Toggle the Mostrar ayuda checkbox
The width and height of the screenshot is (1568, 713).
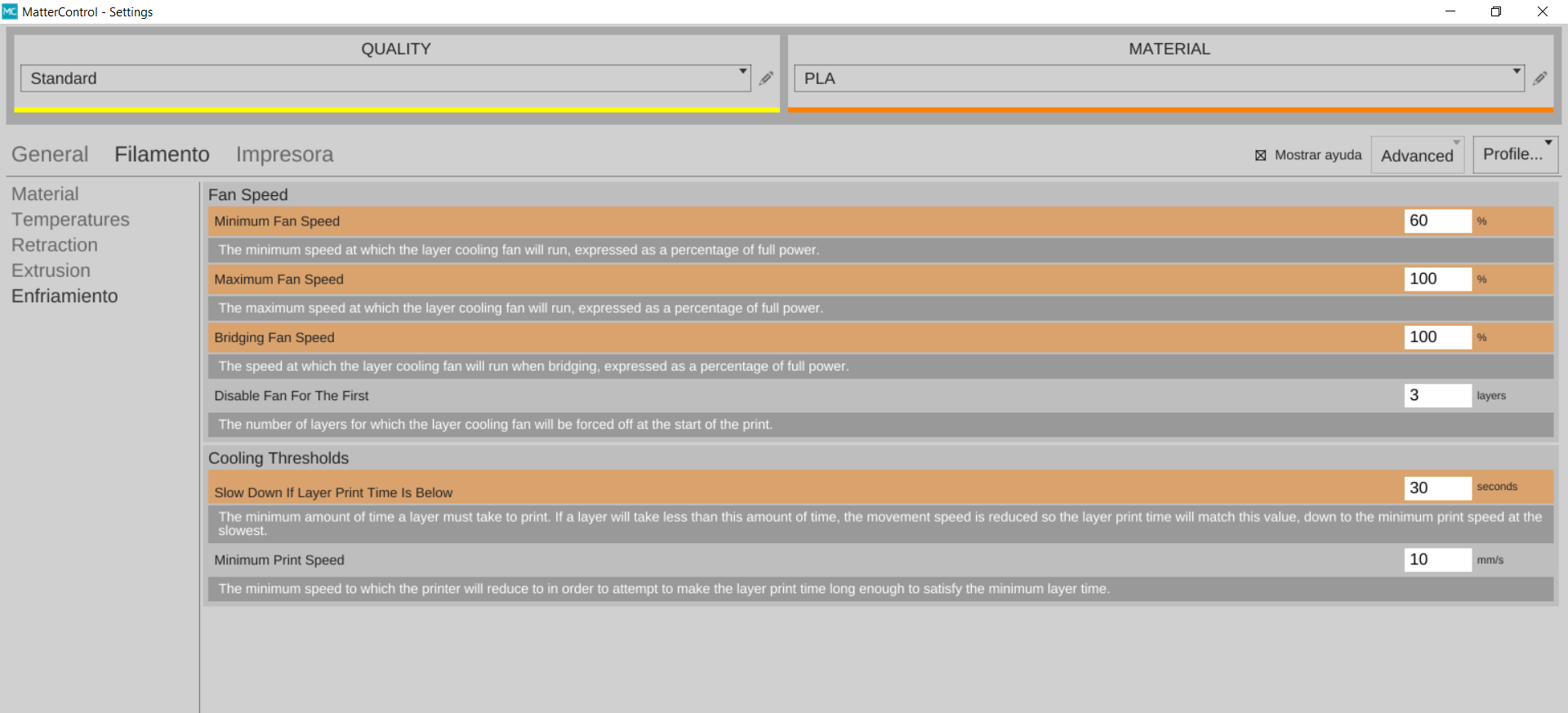1261,155
